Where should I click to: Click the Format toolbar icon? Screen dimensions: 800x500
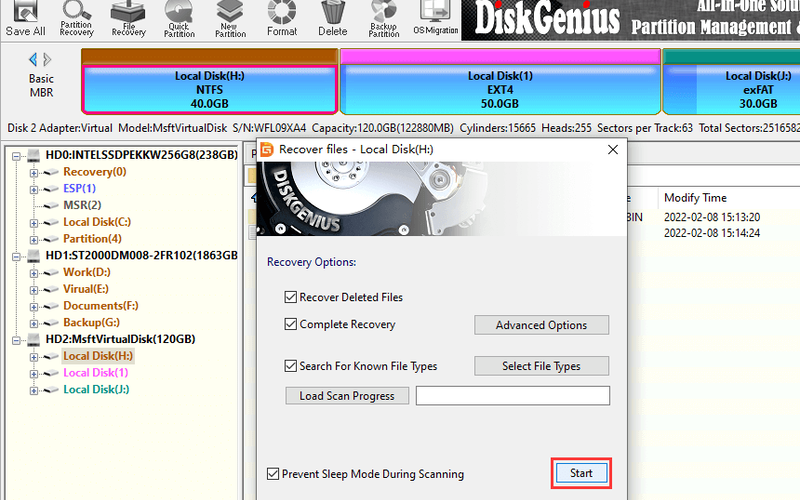click(x=282, y=18)
